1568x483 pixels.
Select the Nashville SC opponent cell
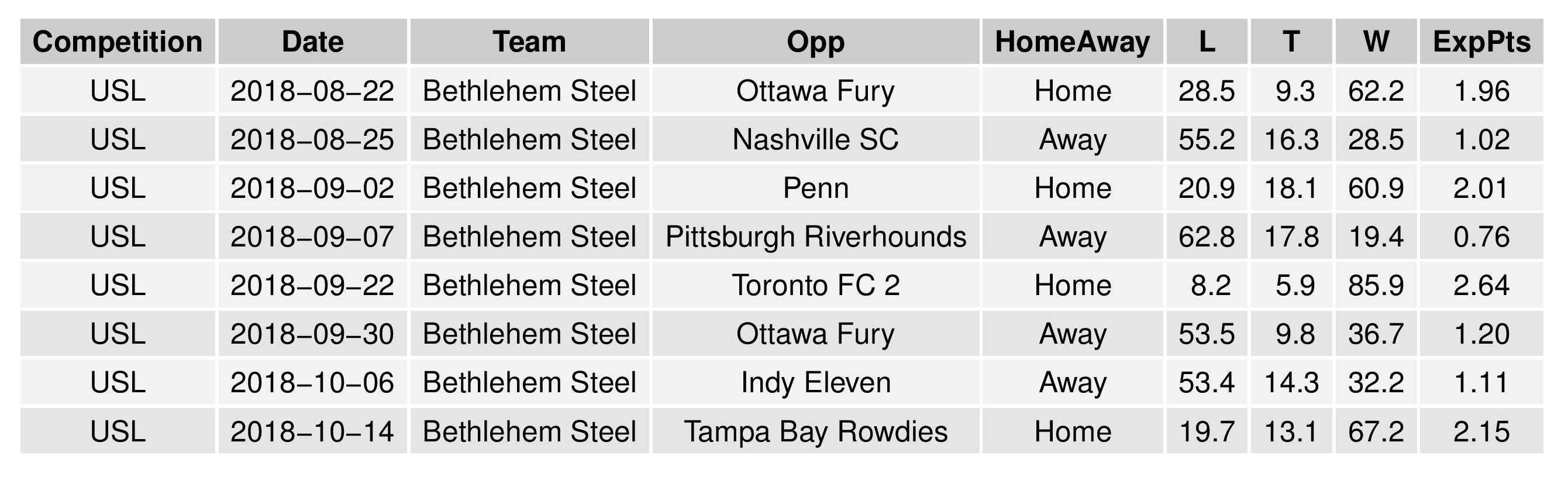[815, 139]
